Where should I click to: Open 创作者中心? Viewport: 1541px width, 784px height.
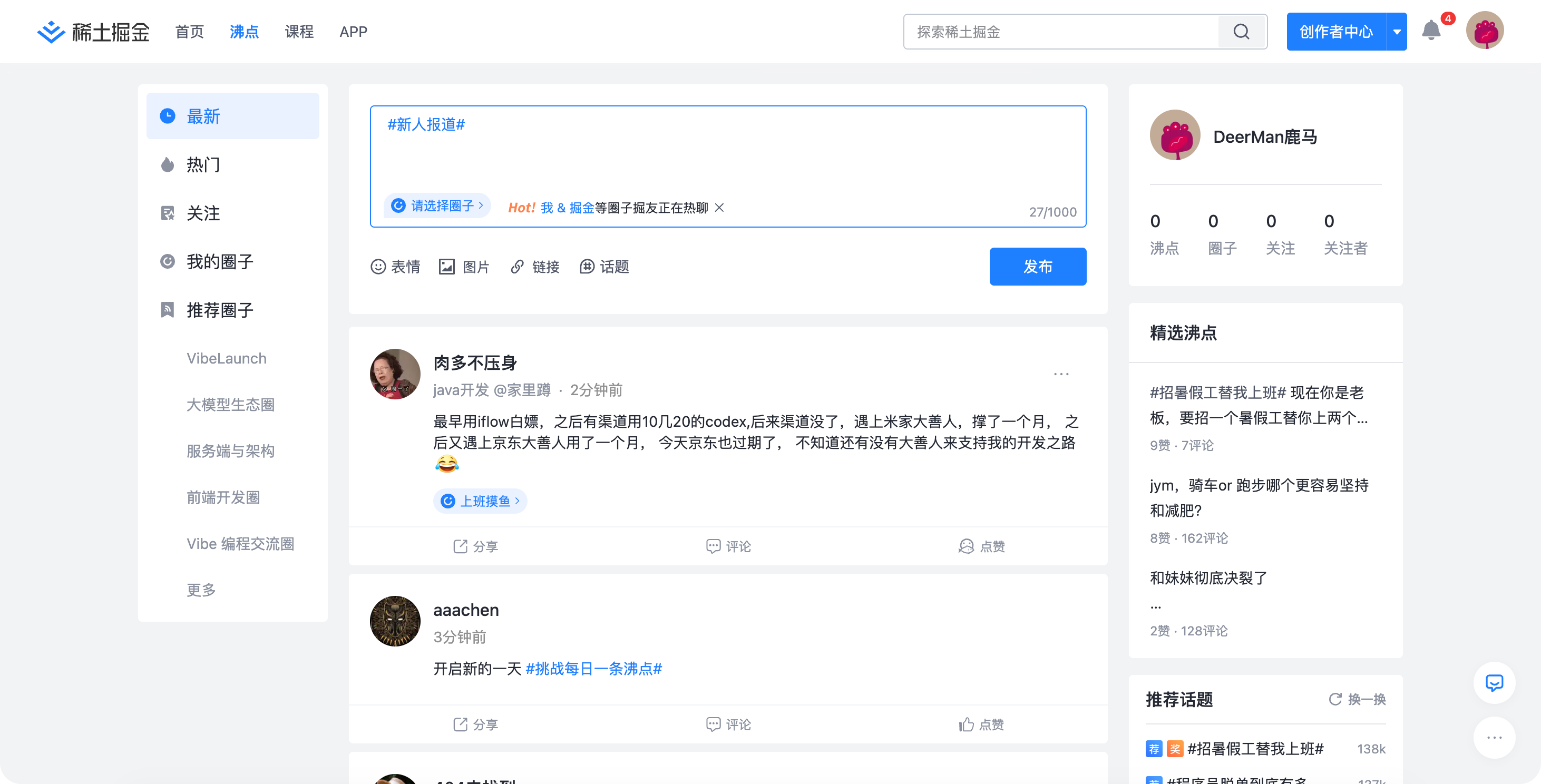pos(1336,32)
